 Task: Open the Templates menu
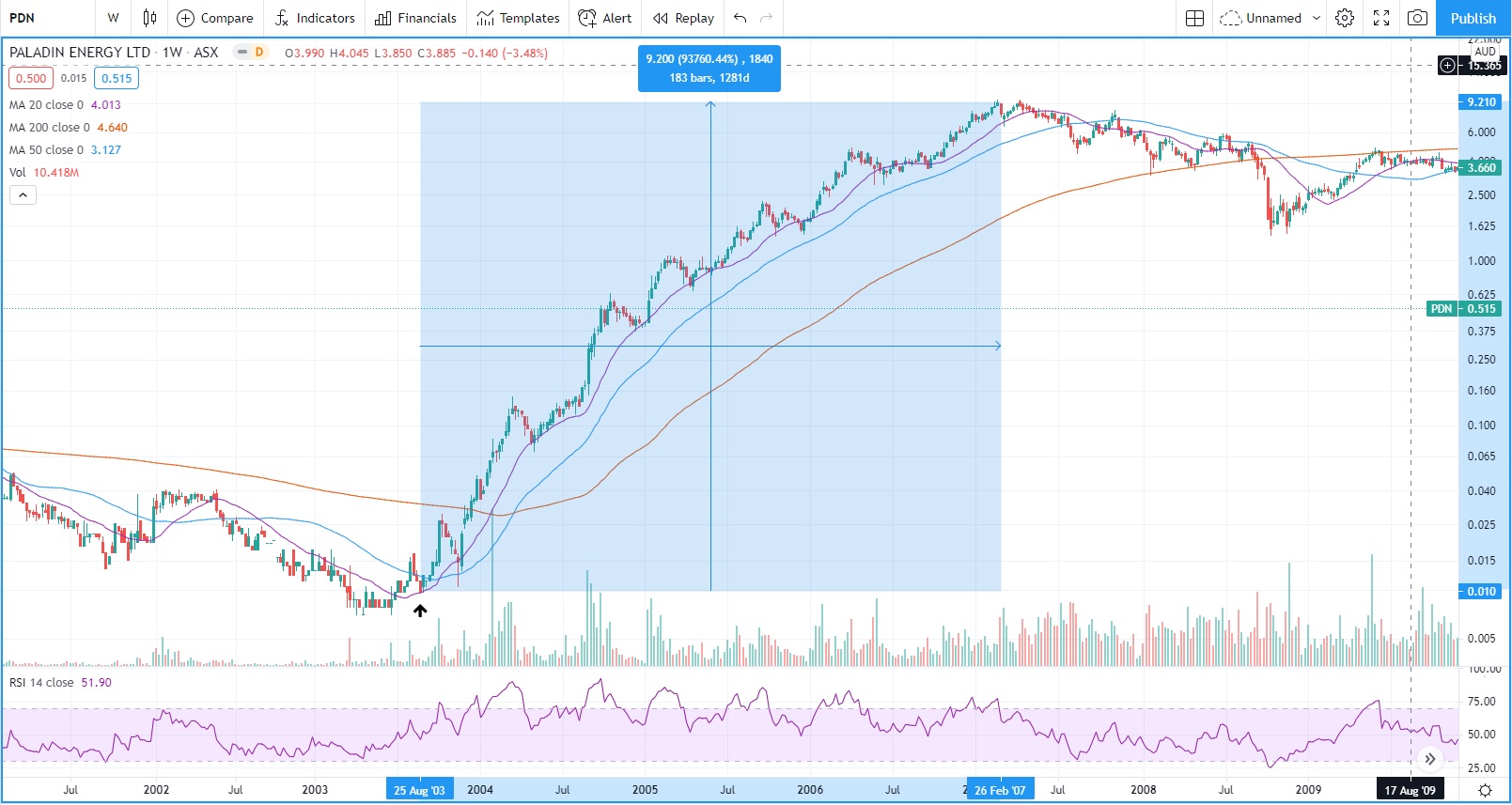(519, 18)
